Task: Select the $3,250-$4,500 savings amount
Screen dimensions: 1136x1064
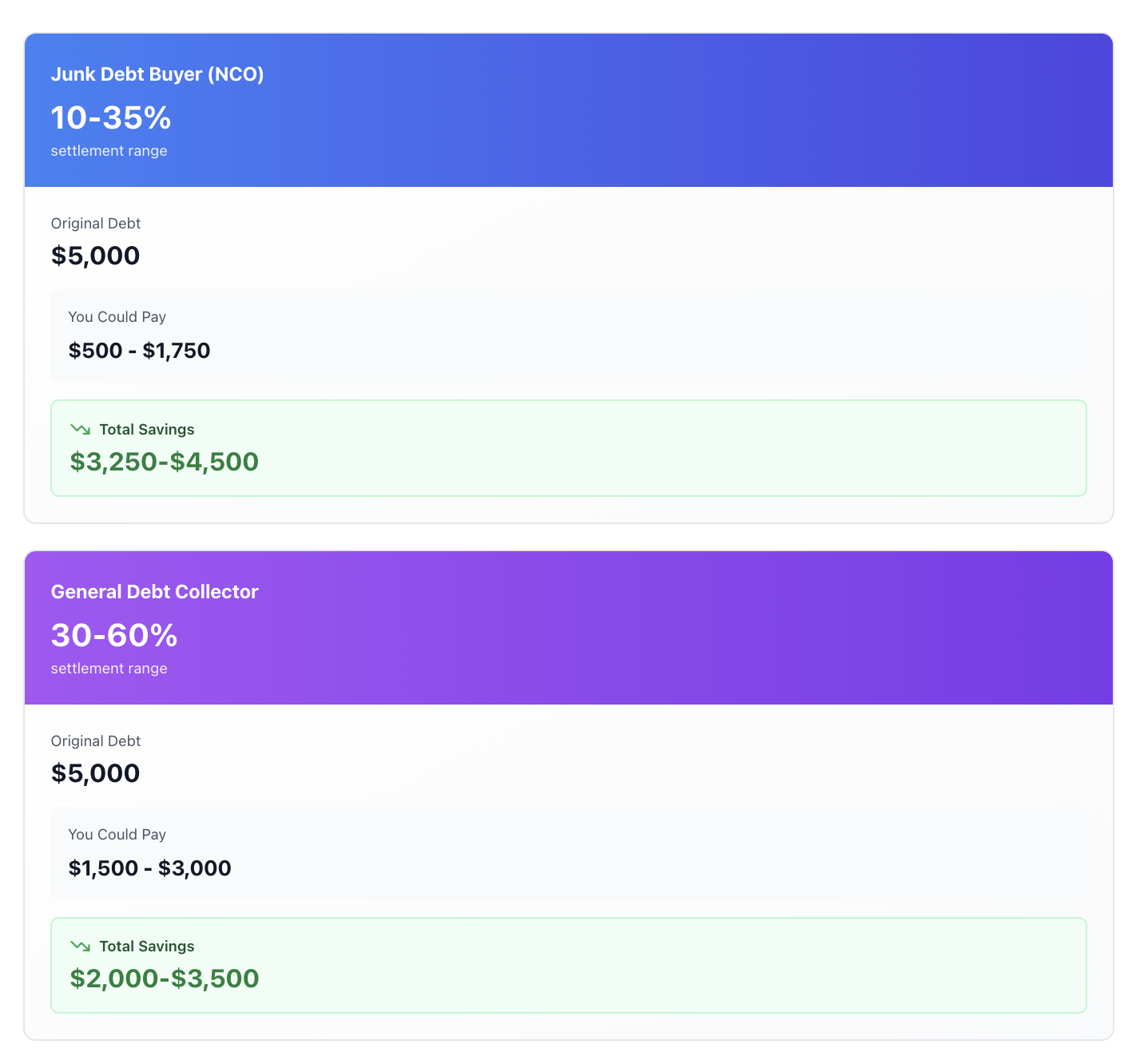Action: click(x=165, y=462)
